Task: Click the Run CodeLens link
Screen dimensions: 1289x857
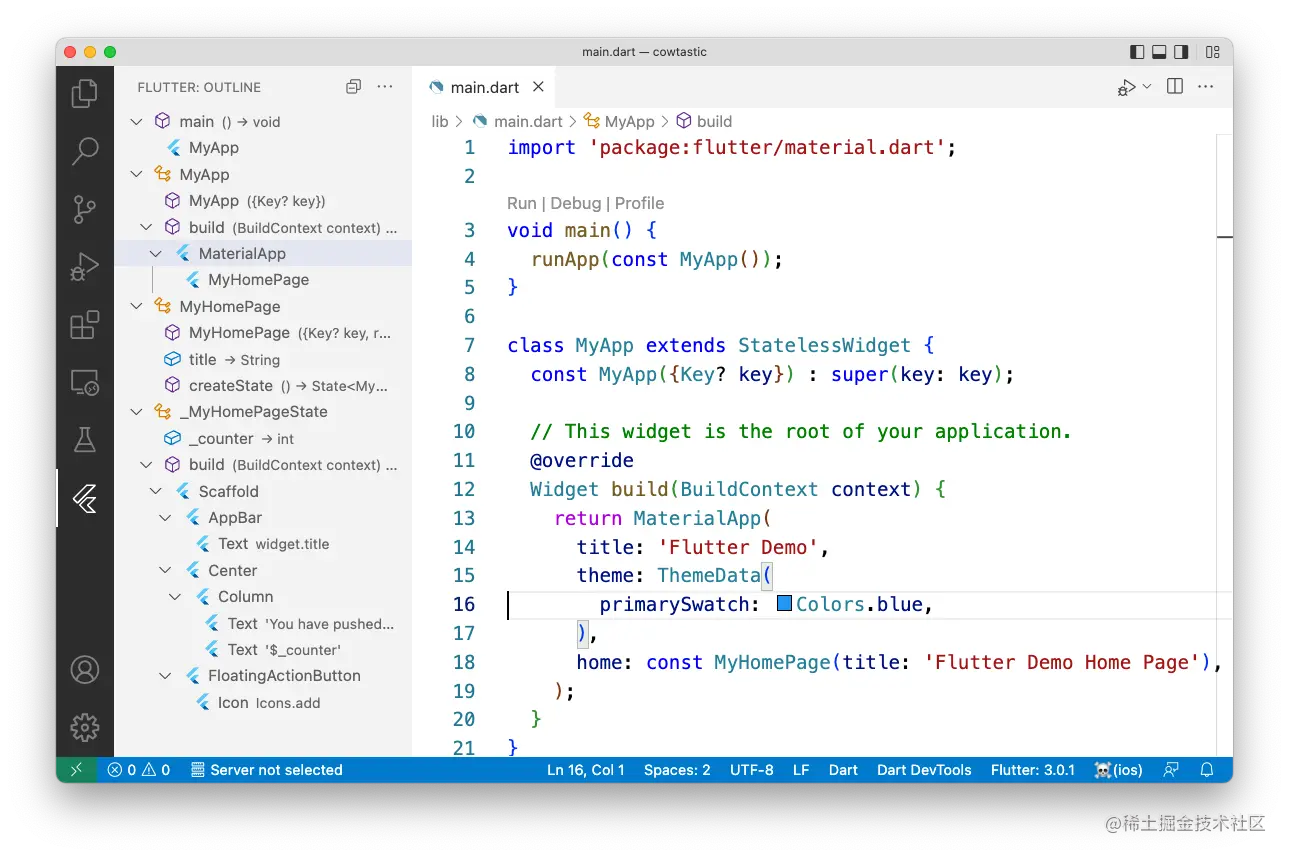Action: (x=522, y=203)
